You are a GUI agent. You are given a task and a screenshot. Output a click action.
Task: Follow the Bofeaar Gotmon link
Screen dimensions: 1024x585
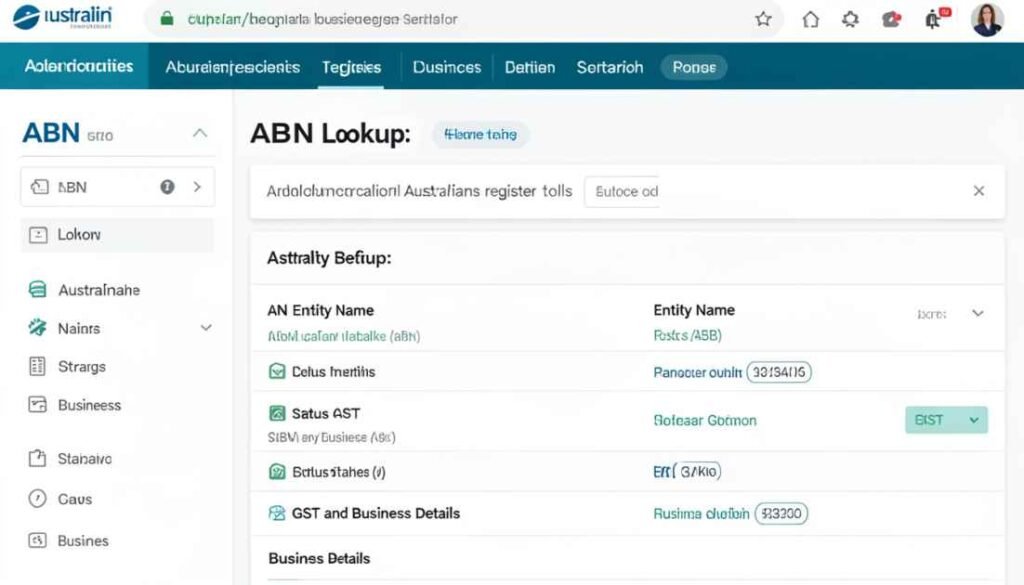704,420
